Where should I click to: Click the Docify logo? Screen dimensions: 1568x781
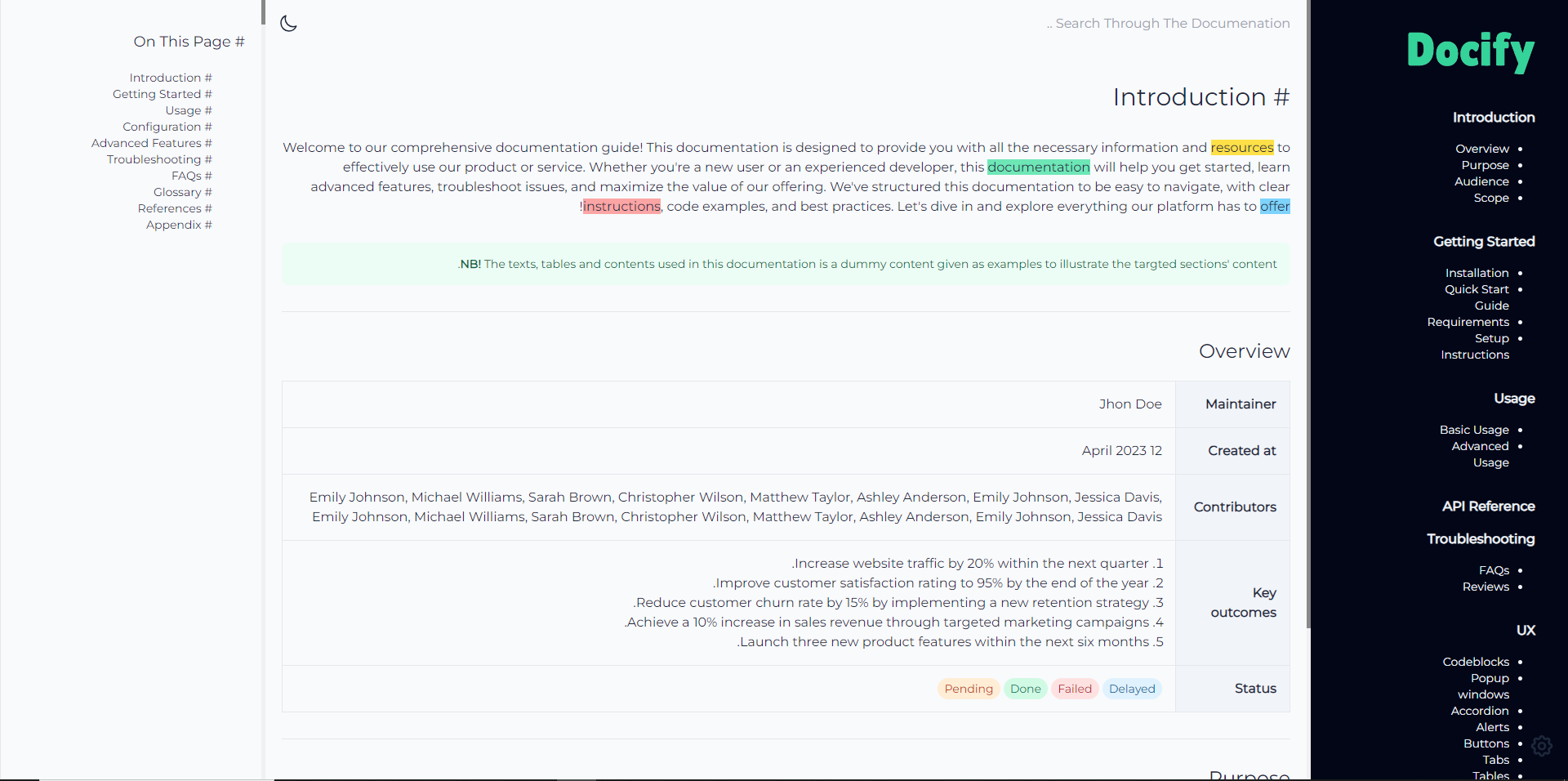click(1470, 51)
